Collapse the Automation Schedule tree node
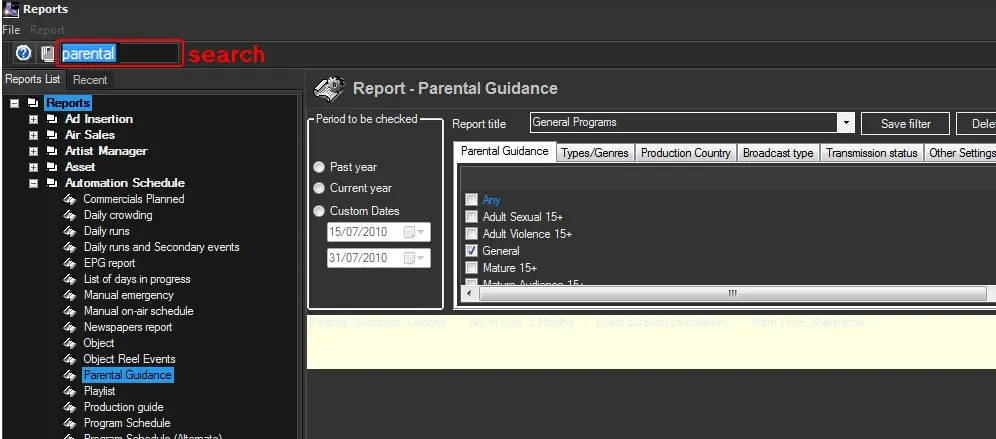Viewport: 996px width, 439px height. click(34, 183)
